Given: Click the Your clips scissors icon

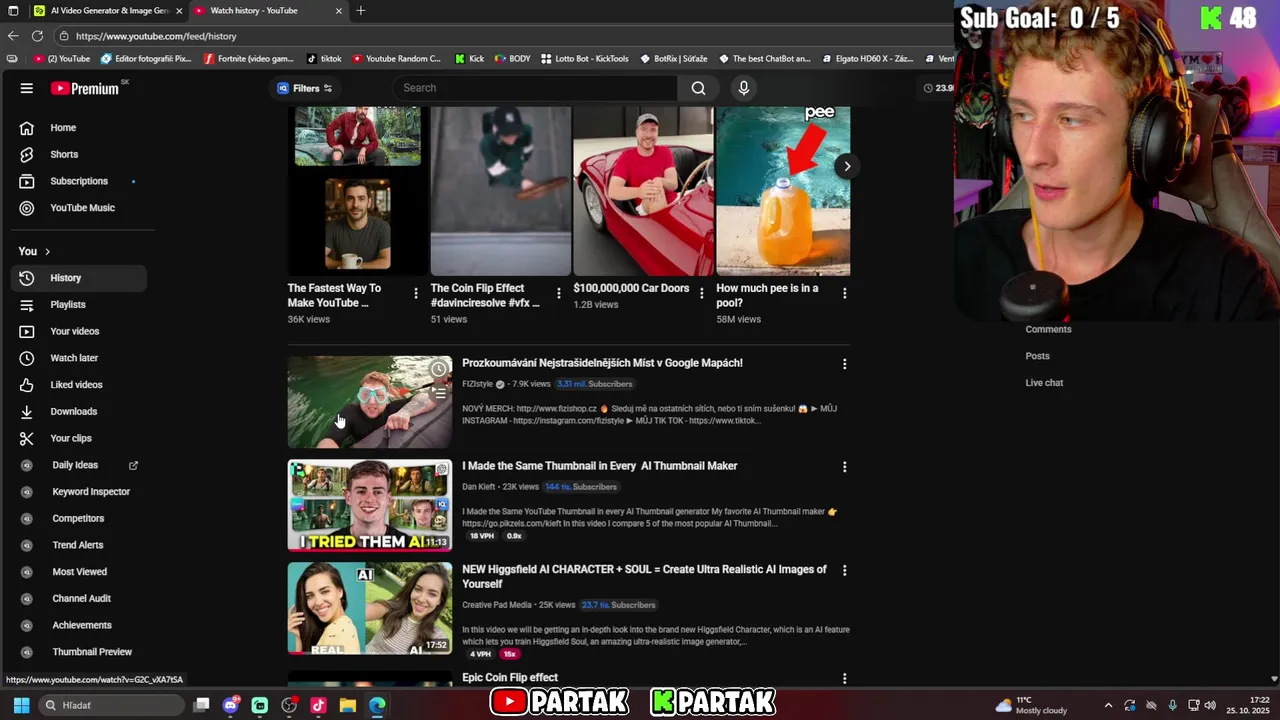Looking at the screenshot, I should coord(27,438).
